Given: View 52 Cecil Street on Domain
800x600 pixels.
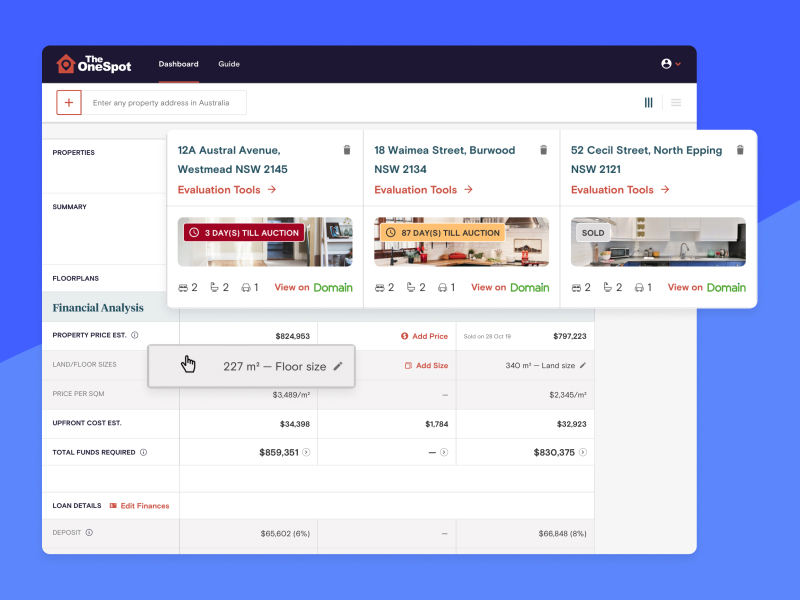Looking at the screenshot, I should pyautogui.click(x=707, y=288).
